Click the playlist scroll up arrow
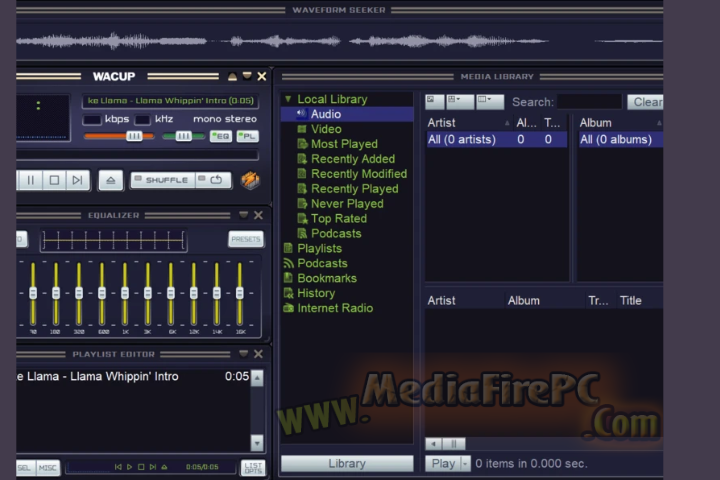Viewport: 720px width, 480px height. [x=257, y=378]
